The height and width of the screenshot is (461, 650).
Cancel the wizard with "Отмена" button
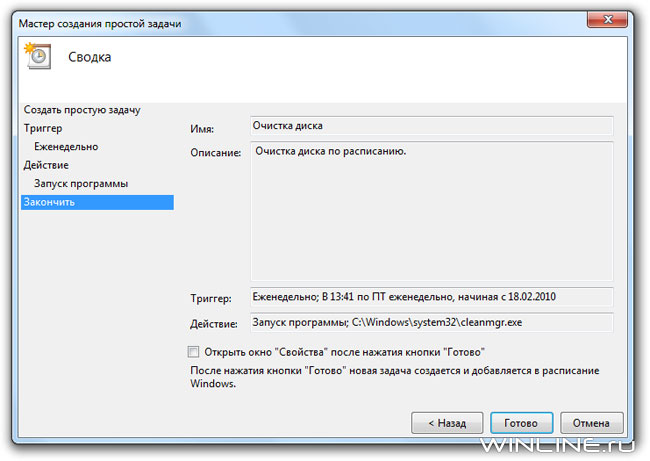(592, 423)
